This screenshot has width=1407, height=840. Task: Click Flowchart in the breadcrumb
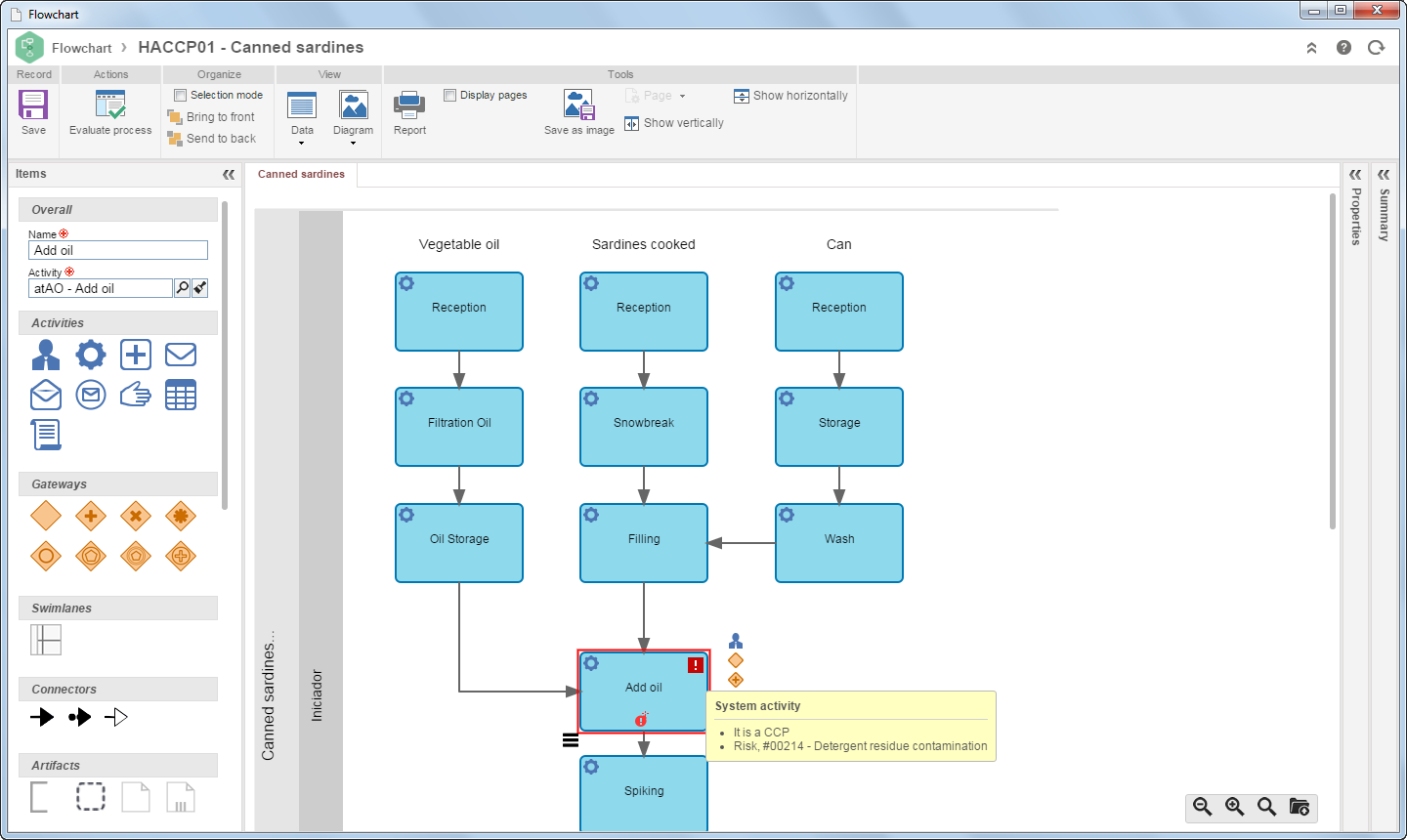pos(82,48)
